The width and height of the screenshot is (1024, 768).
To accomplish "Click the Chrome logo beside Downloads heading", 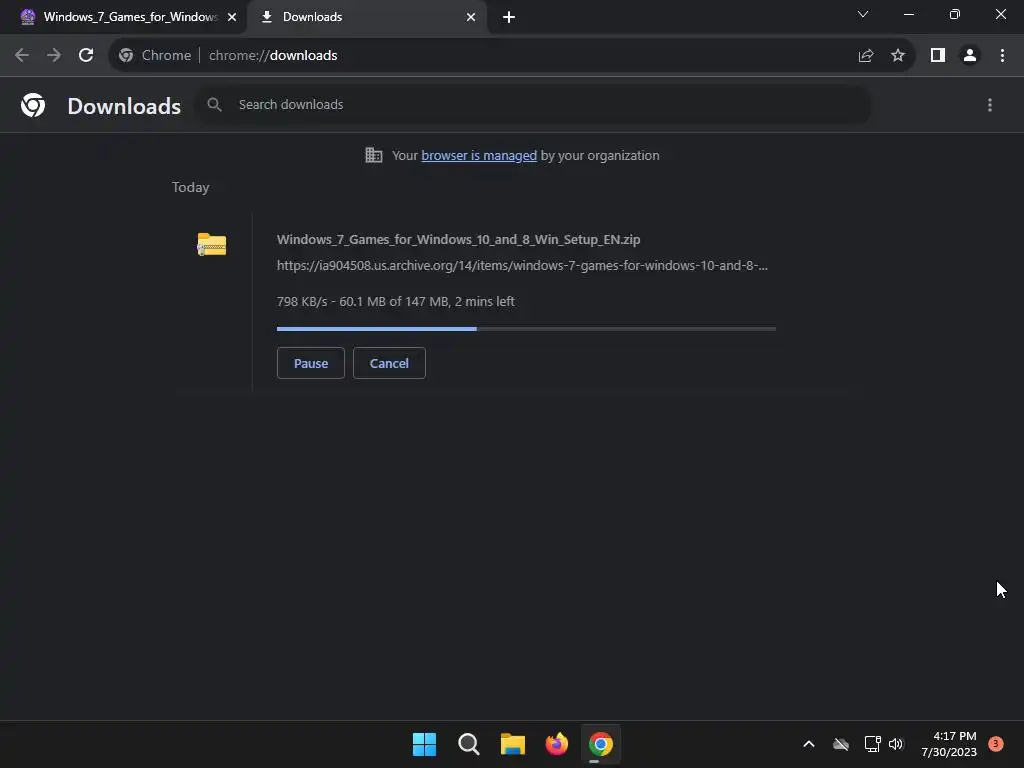I will coord(33,105).
